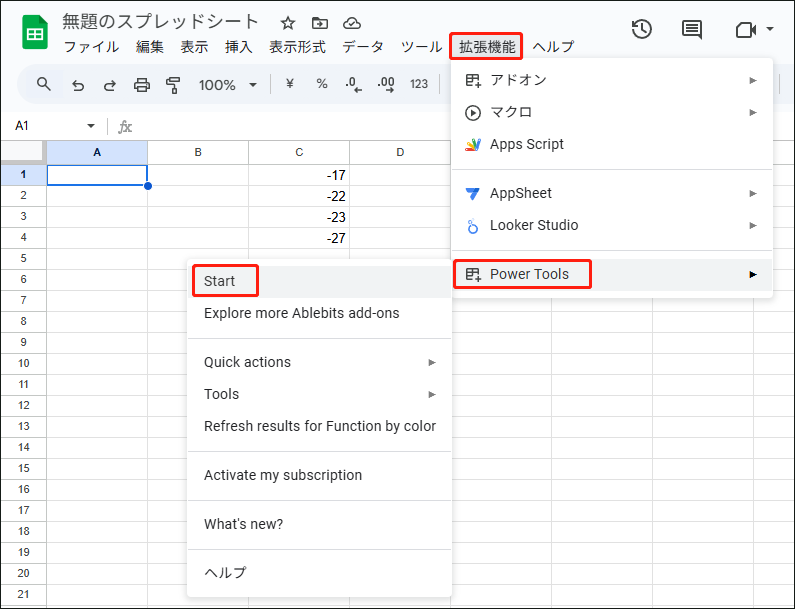The image size is (795, 609).
Task: Click cell containing -22
Action: 299,196
